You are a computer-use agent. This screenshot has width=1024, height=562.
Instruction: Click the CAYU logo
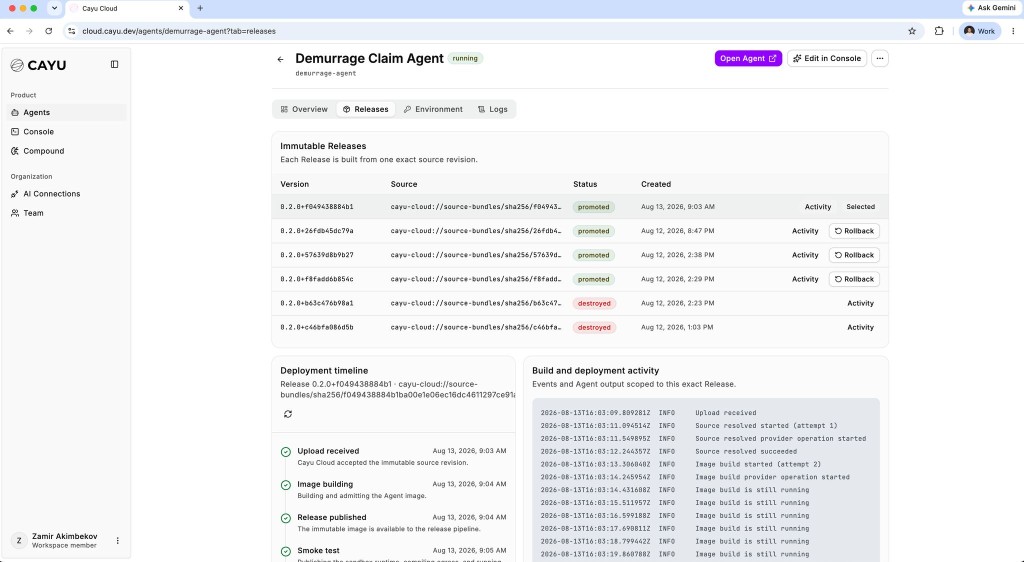click(39, 65)
